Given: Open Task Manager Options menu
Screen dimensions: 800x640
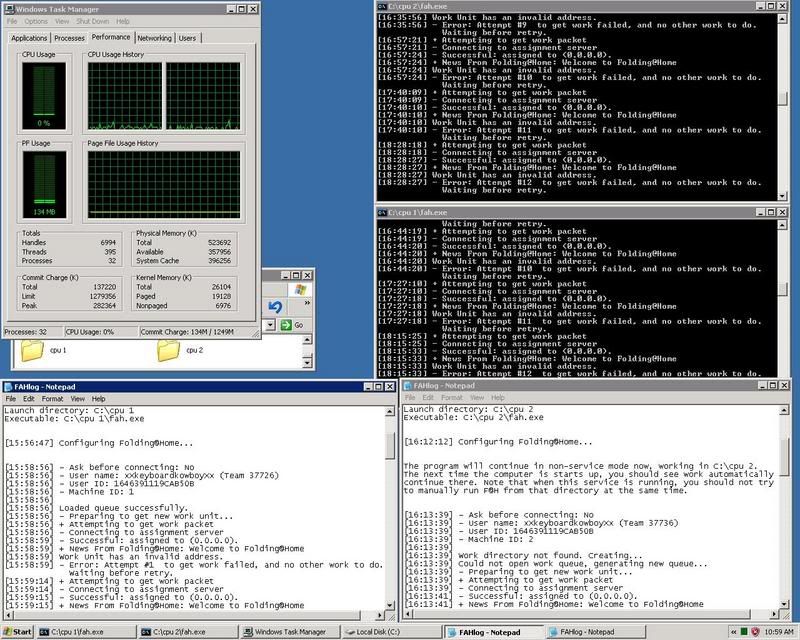Looking at the screenshot, I should (x=36, y=21).
